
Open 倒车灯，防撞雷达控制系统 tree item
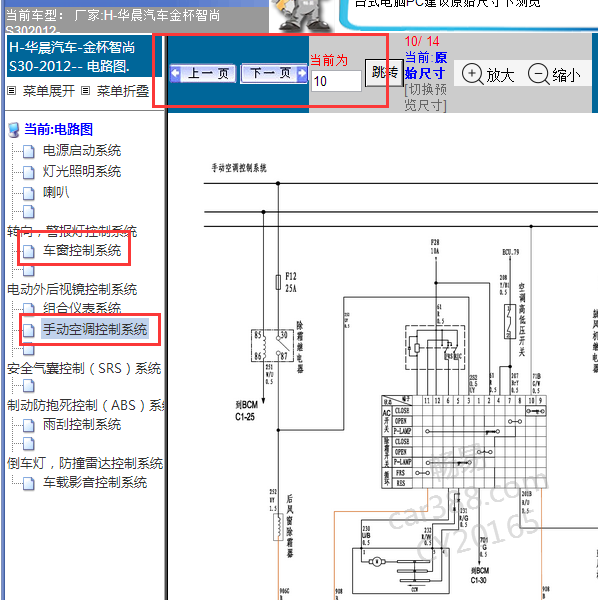(x=85, y=463)
